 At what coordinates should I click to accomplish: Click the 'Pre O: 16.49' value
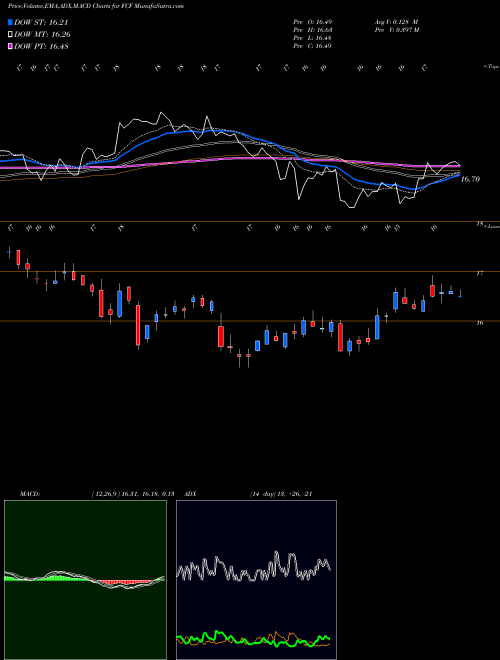pos(313,21)
